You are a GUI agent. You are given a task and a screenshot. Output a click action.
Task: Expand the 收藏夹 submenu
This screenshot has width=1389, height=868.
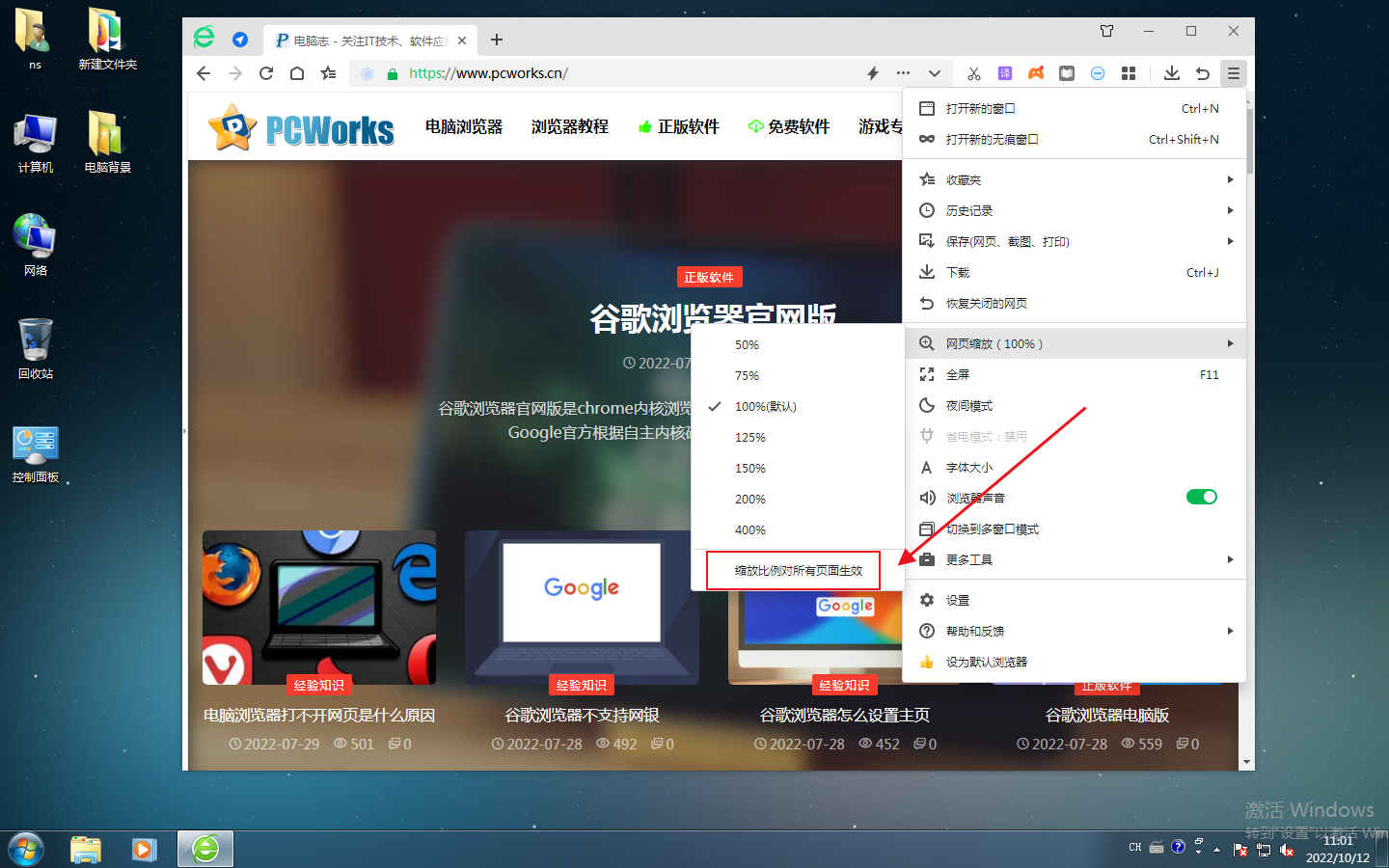[x=1075, y=179]
